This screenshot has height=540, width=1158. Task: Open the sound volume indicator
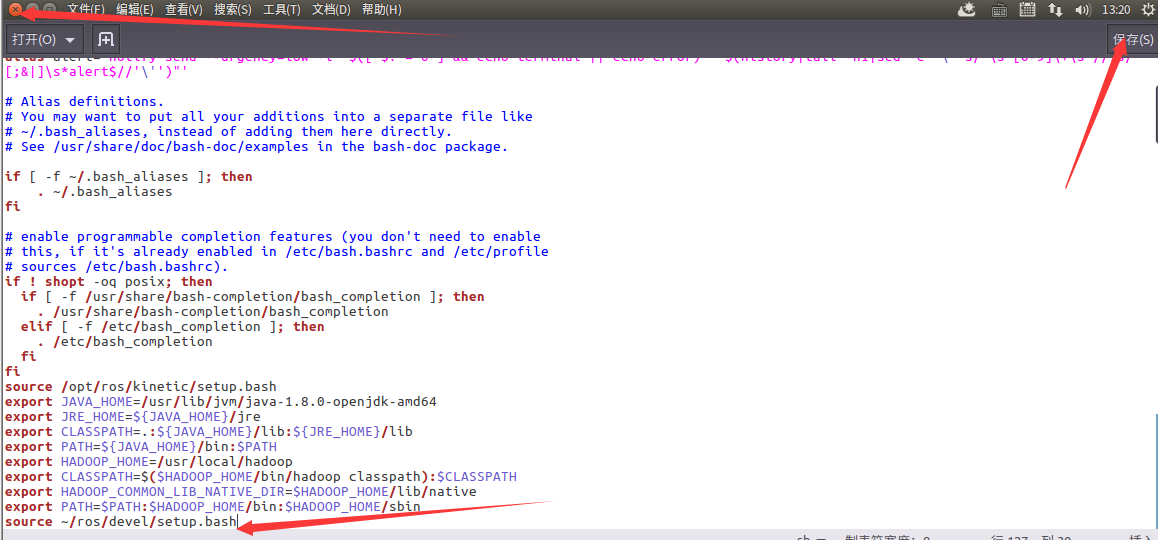click(x=1083, y=10)
